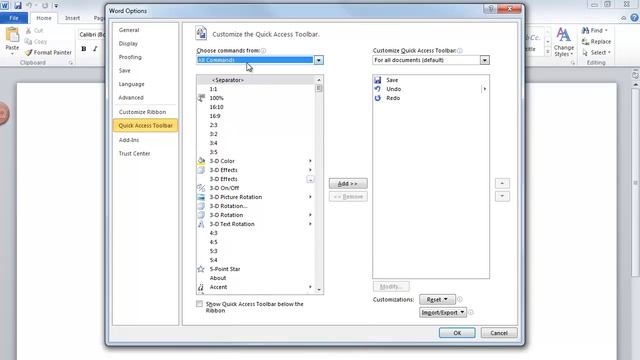This screenshot has height=360, width=640.
Task: Toggle Bold formatting in the ribbon
Action: pyautogui.click(x=84, y=49)
